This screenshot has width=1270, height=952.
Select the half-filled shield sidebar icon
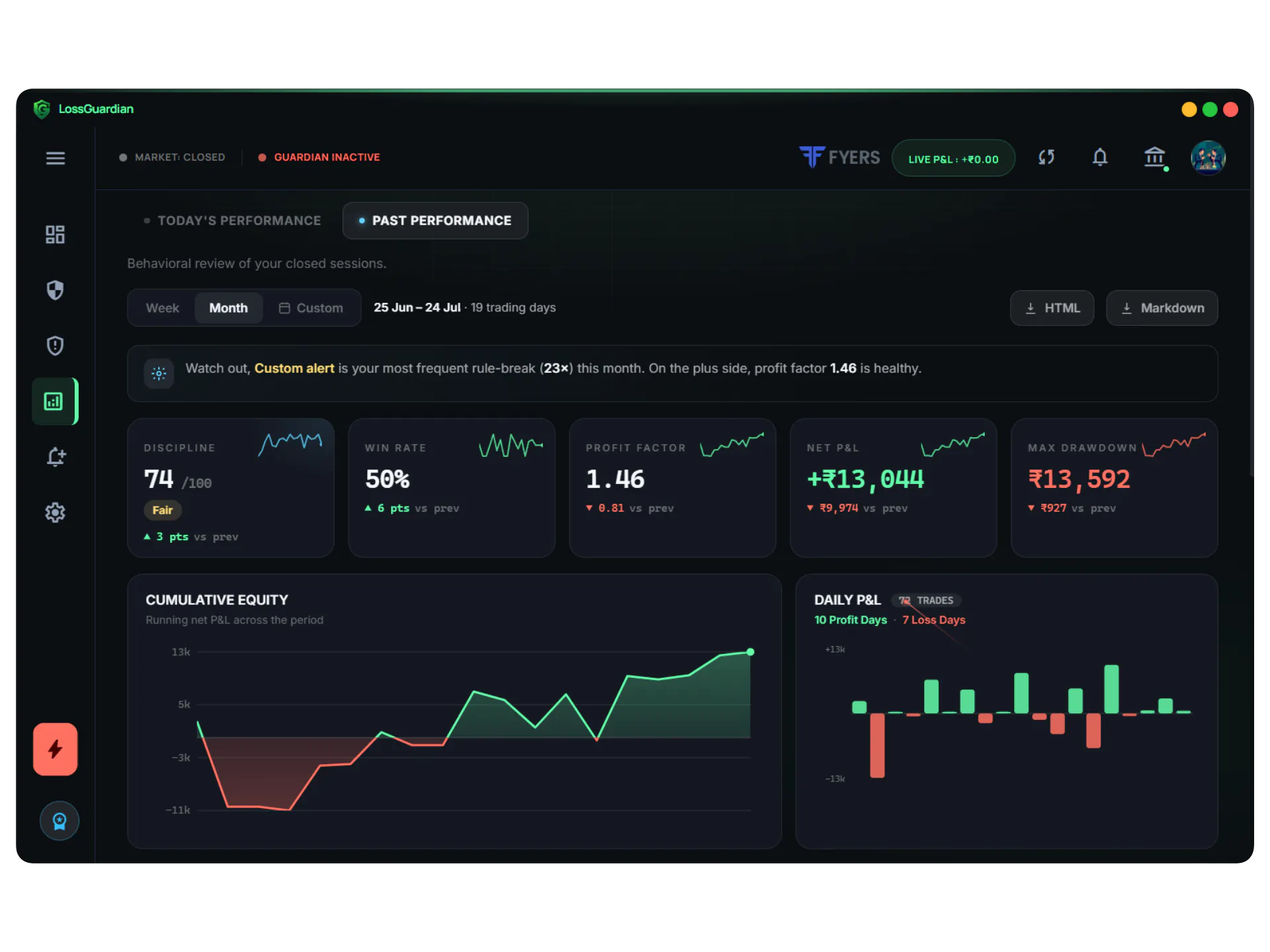coord(55,290)
